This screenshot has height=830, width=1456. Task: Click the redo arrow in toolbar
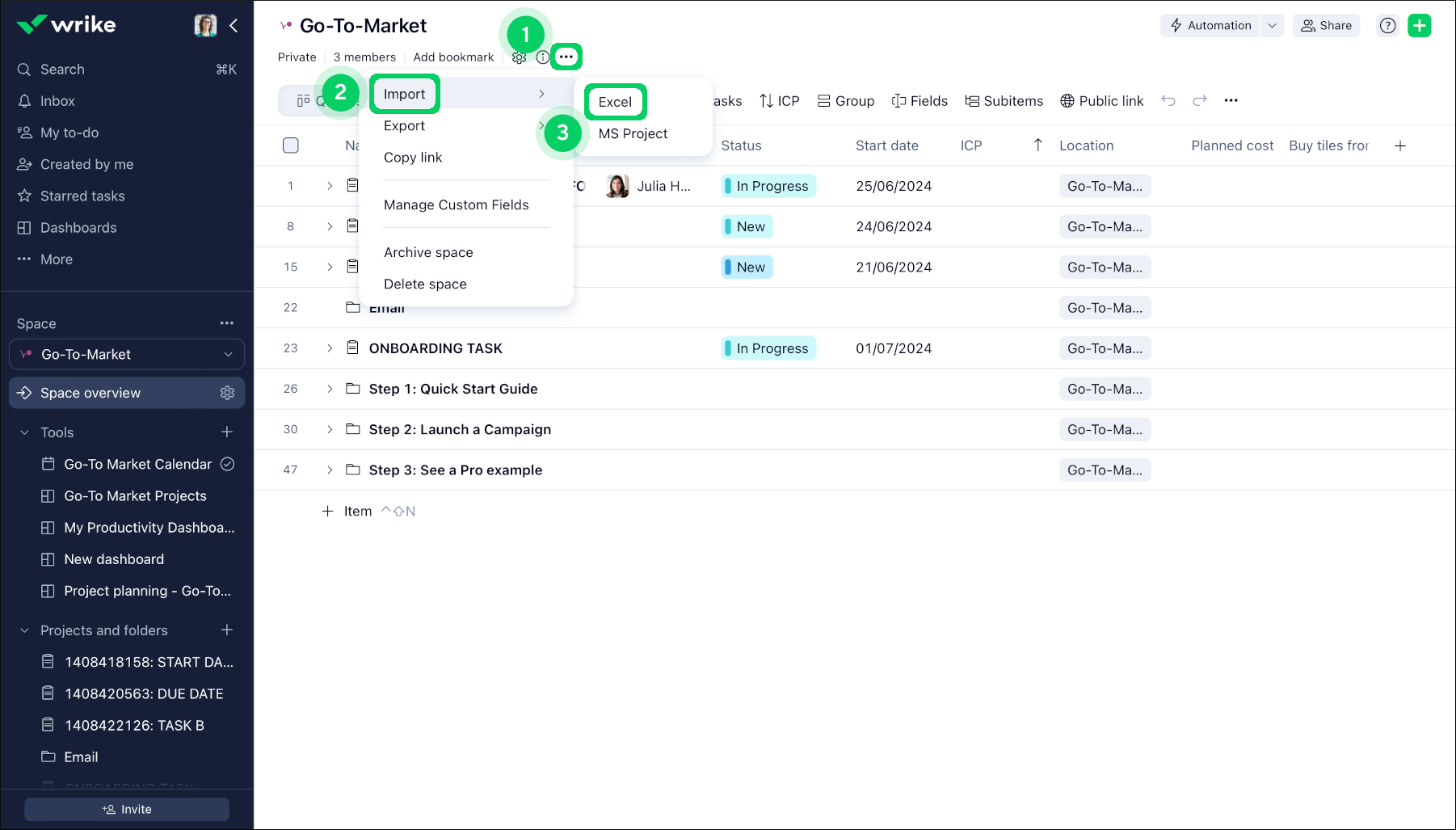pyautogui.click(x=1200, y=101)
